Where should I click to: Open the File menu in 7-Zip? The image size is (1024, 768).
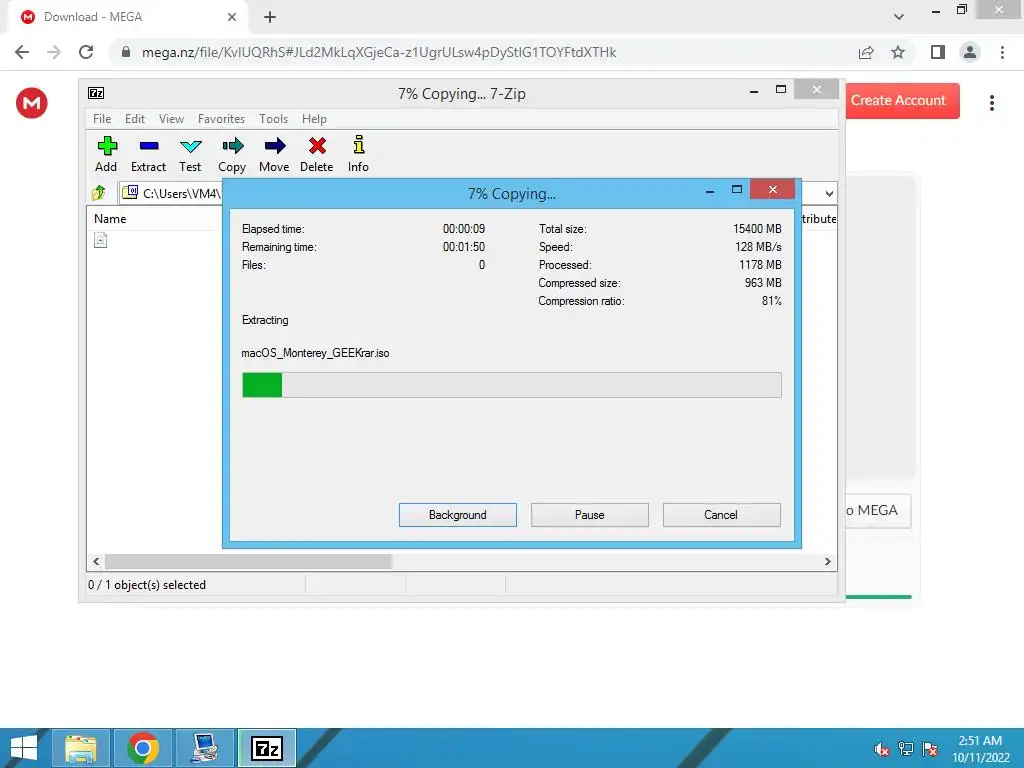click(102, 119)
